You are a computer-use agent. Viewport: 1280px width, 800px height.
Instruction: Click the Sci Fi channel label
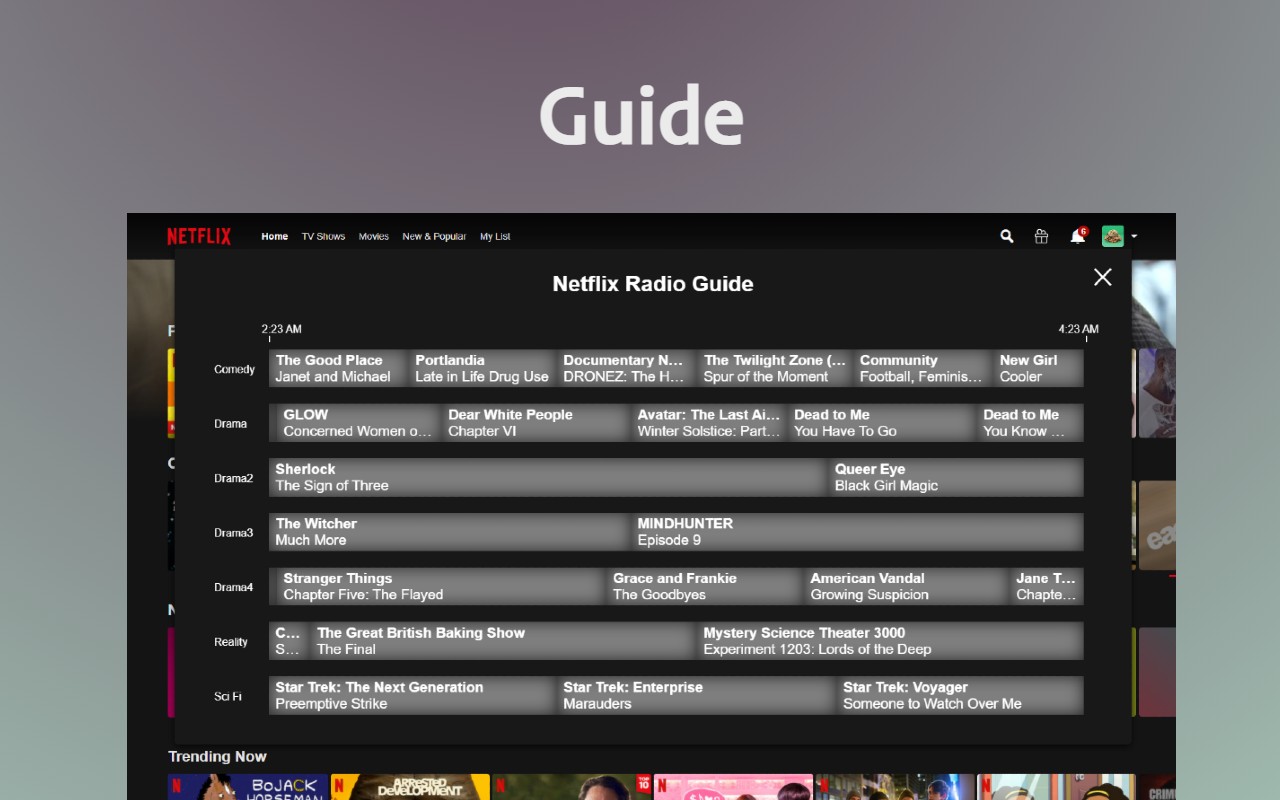pos(228,696)
